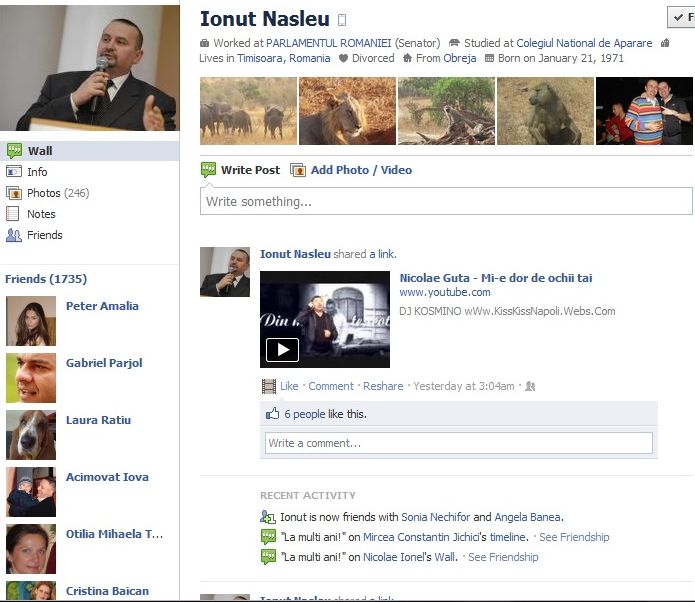This screenshot has height=602, width=695.
Task: Click the Add Photo / Video camera icon
Action: [x=298, y=170]
